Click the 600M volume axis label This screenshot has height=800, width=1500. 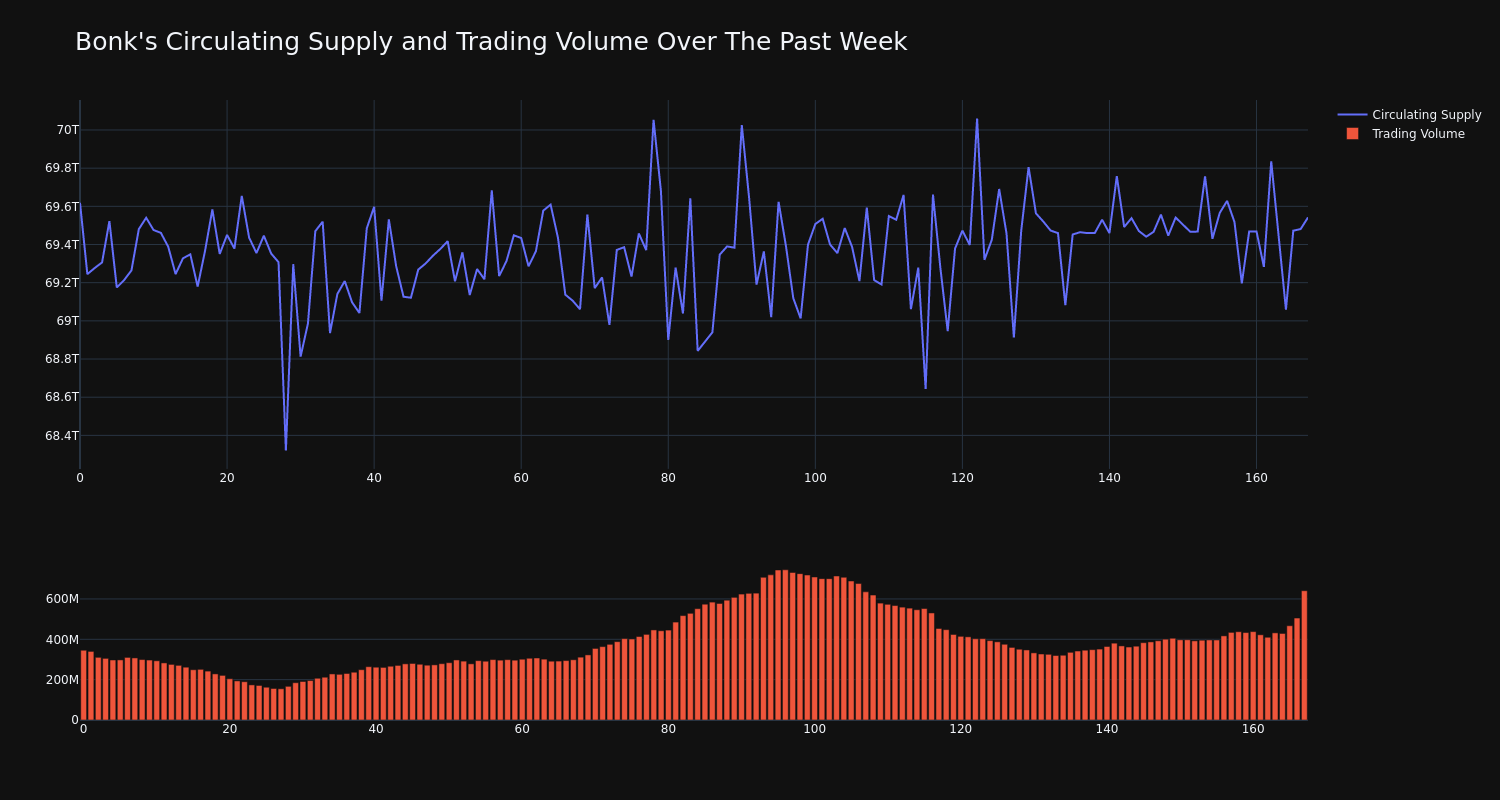pos(62,599)
